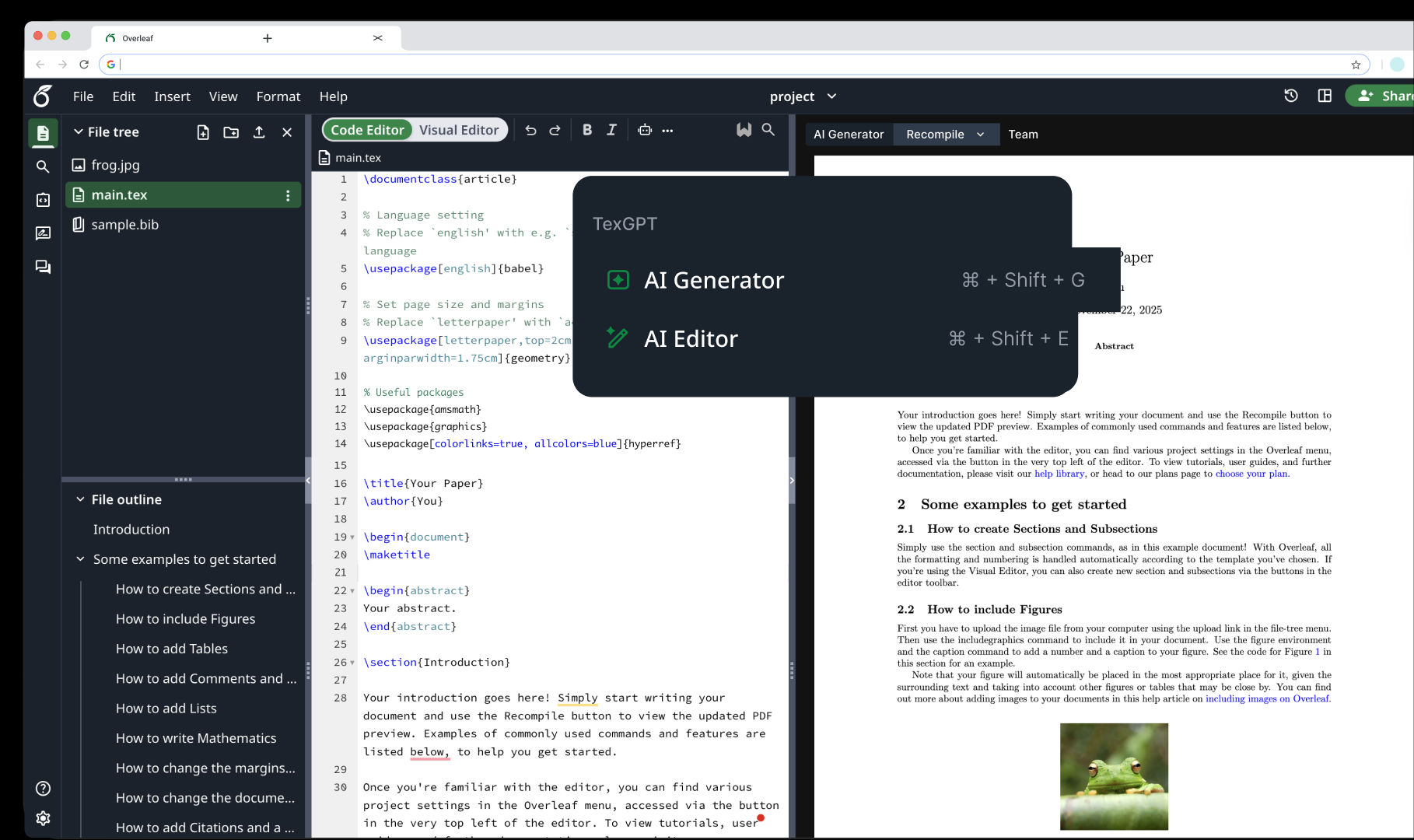Select sample.bib in the file tree
Viewport: 1414px width, 840px height.
(184, 225)
